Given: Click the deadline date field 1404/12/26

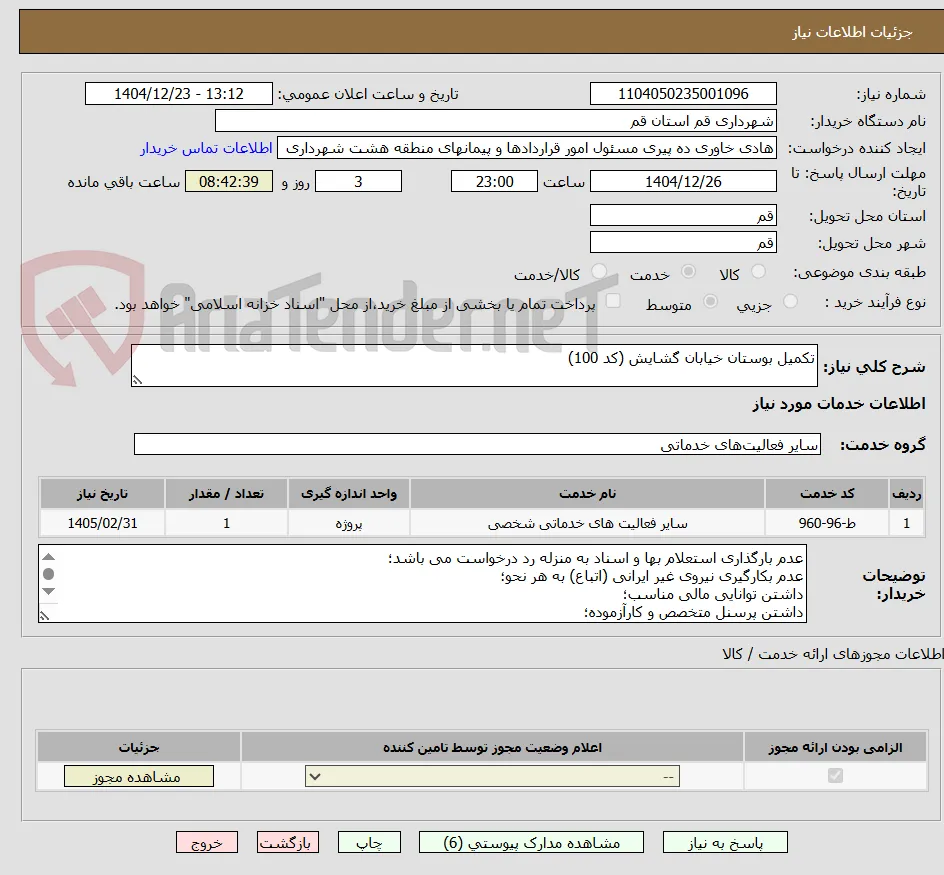Looking at the screenshot, I should pyautogui.click(x=683, y=181).
